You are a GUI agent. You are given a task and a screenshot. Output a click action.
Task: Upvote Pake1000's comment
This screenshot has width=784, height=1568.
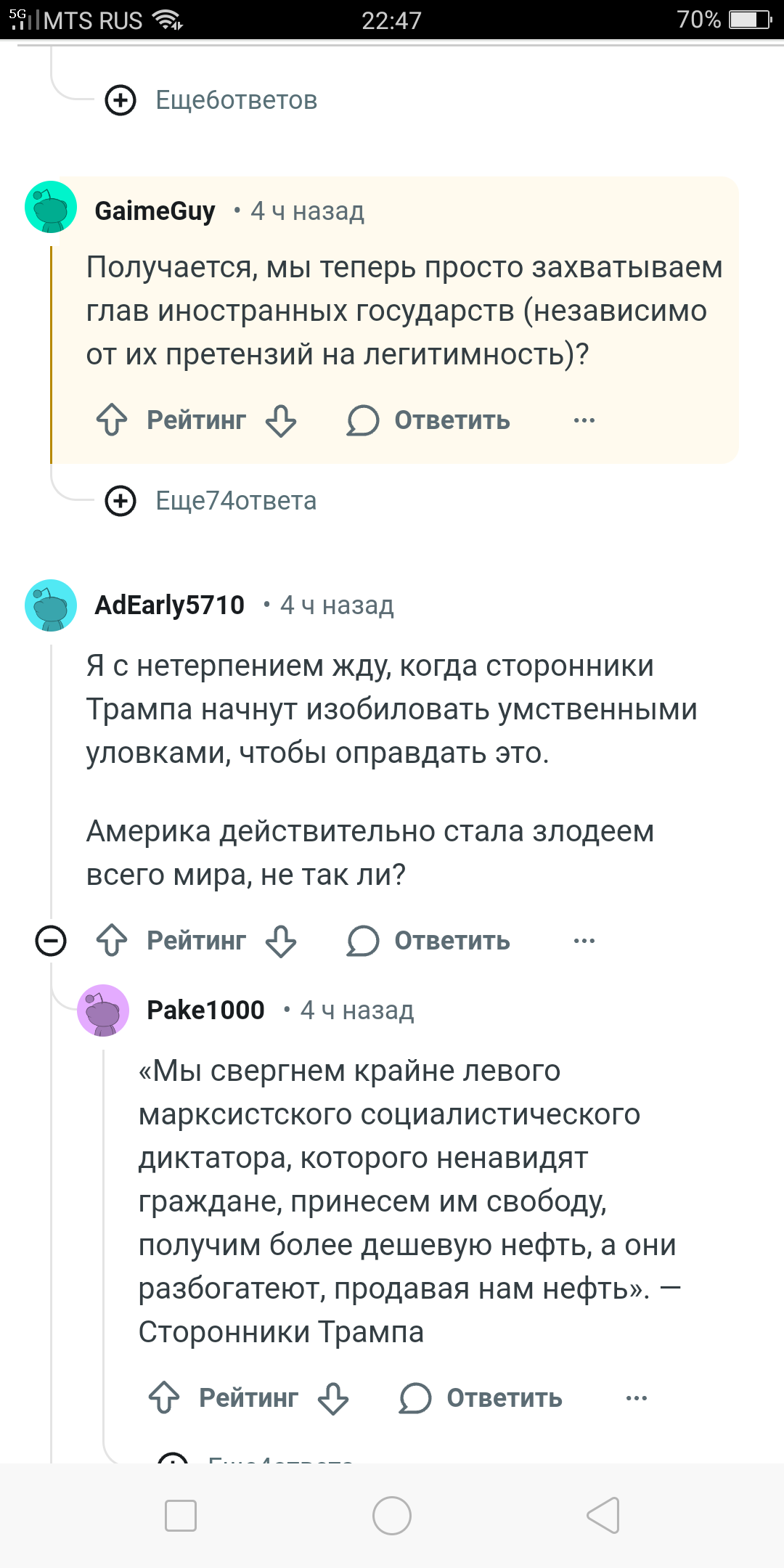point(164,1398)
